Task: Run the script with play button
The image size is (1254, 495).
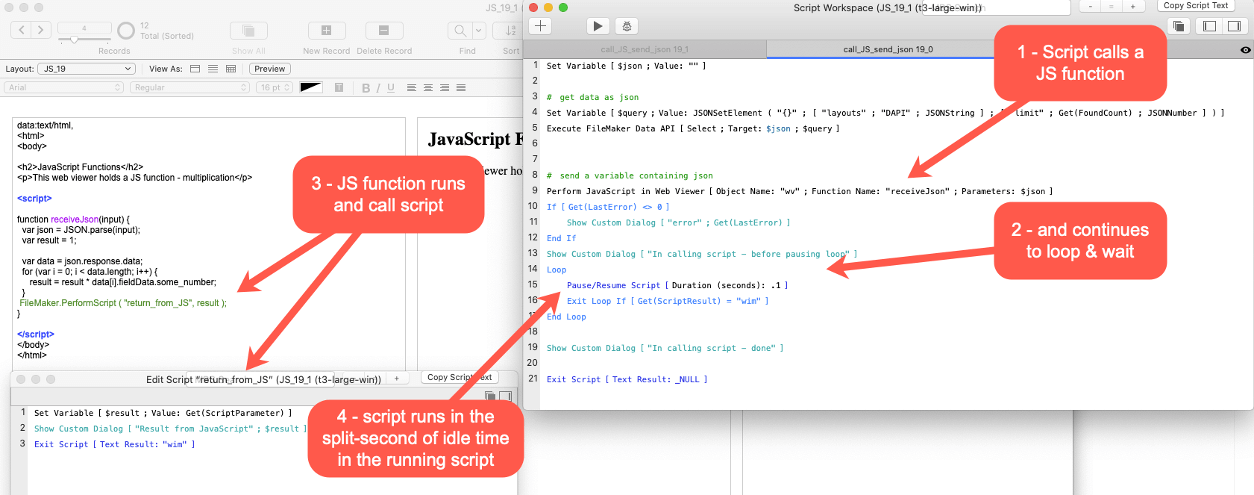Action: click(598, 26)
